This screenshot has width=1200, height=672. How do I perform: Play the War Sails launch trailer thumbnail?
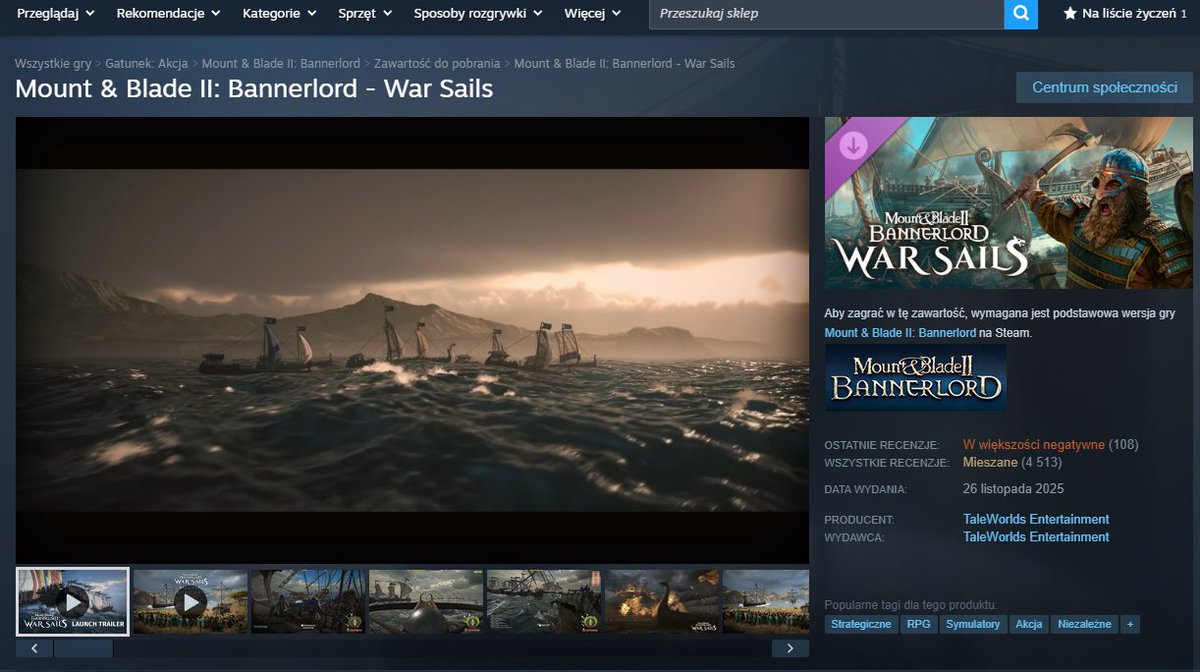pyautogui.click(x=73, y=602)
